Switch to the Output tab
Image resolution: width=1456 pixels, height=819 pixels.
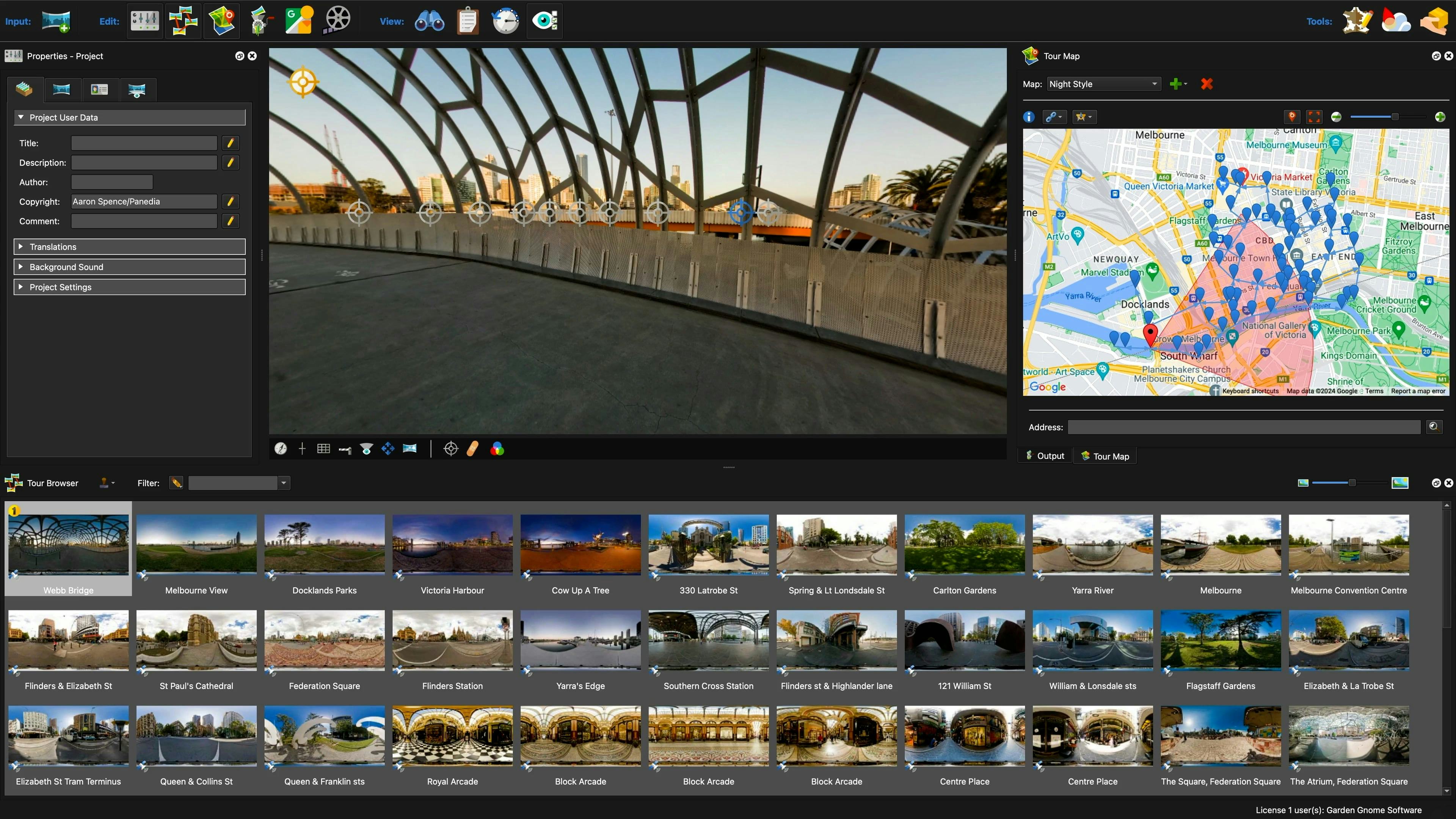click(x=1045, y=456)
